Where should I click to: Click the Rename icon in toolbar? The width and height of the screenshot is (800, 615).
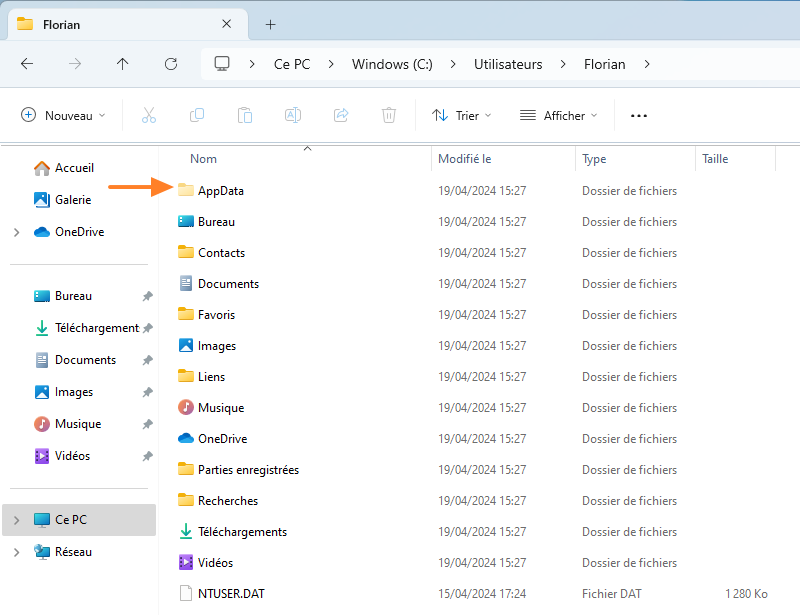click(x=293, y=116)
